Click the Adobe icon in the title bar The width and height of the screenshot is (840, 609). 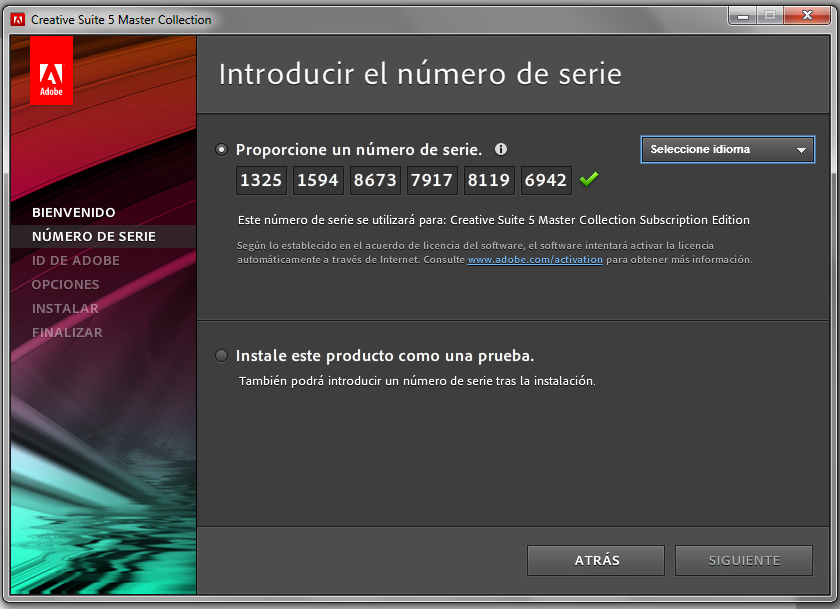[x=18, y=20]
